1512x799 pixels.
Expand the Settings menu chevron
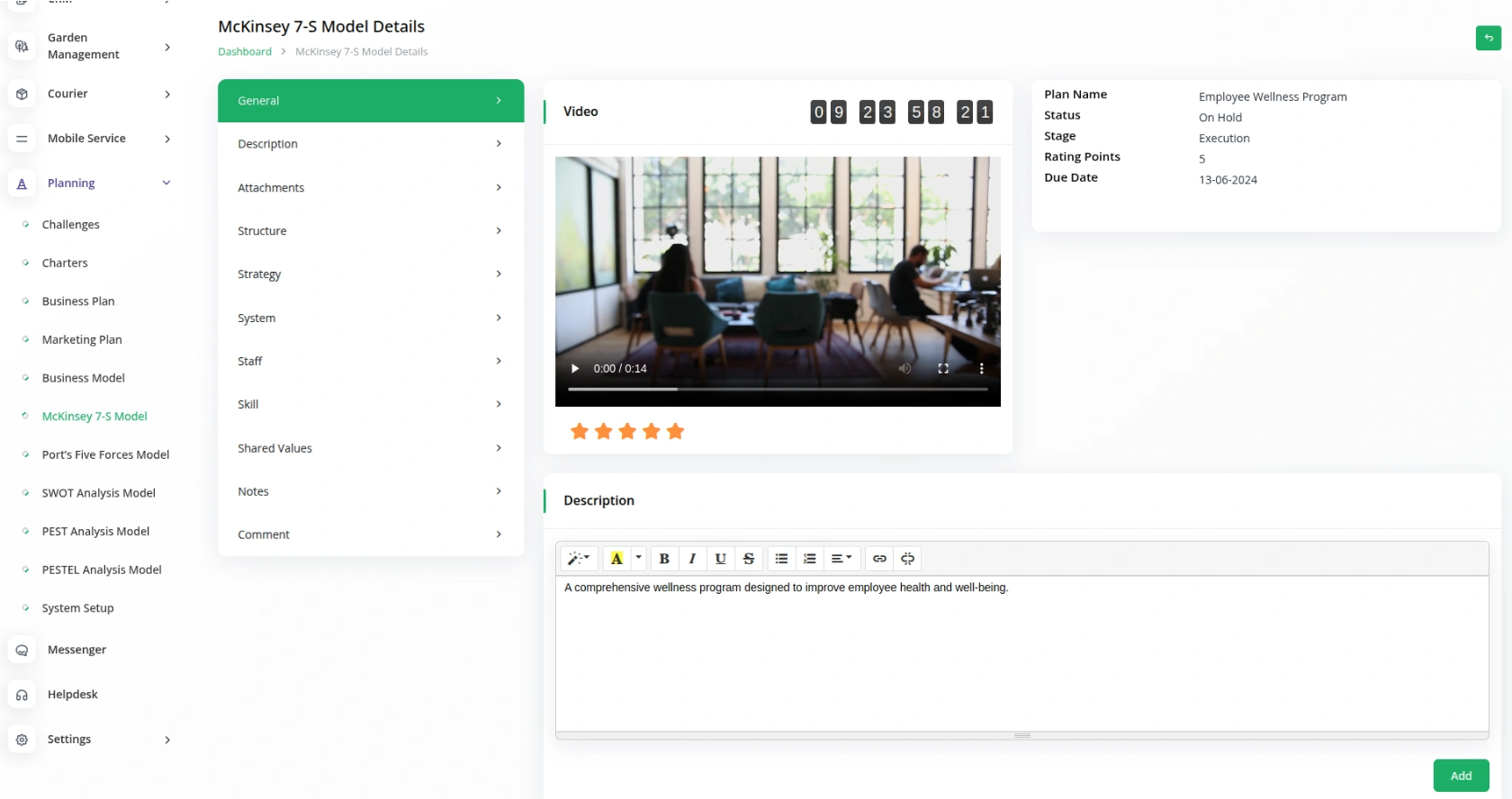pos(167,740)
